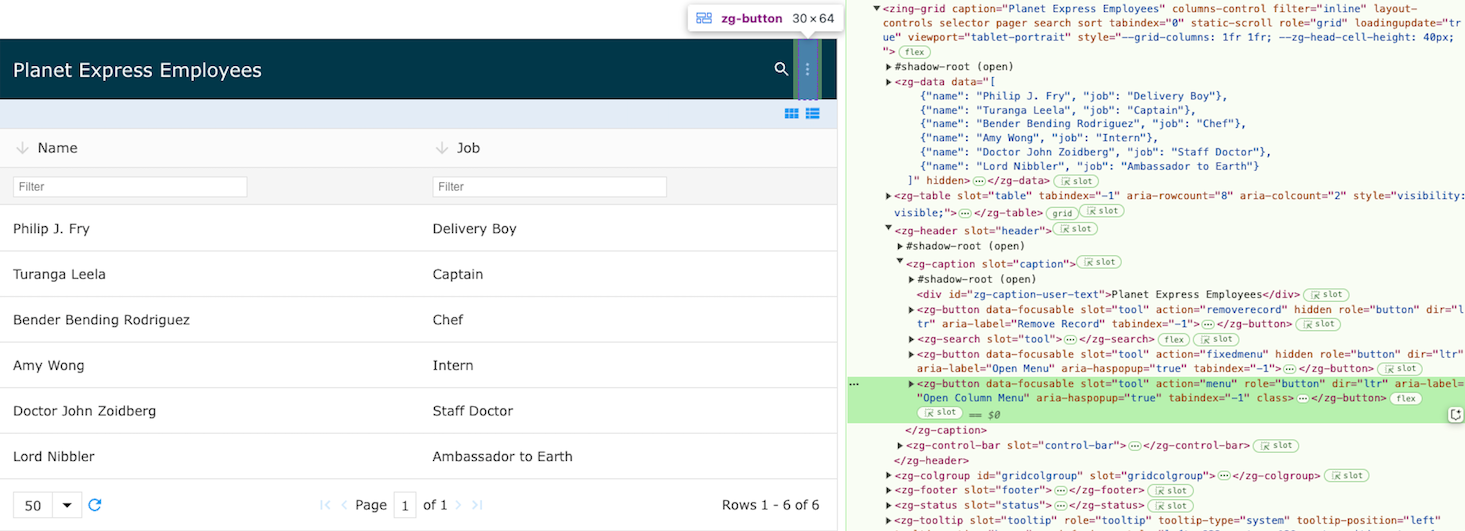
Task: Click the Job column header
Action: pyautogui.click(x=628, y=148)
